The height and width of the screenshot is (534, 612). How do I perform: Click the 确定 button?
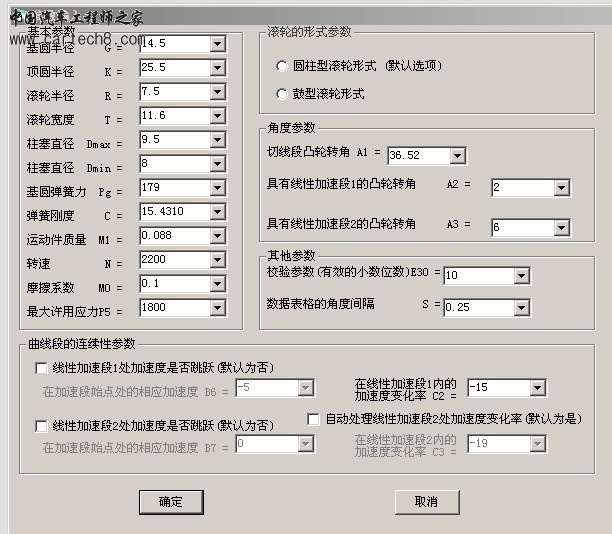[x=171, y=501]
